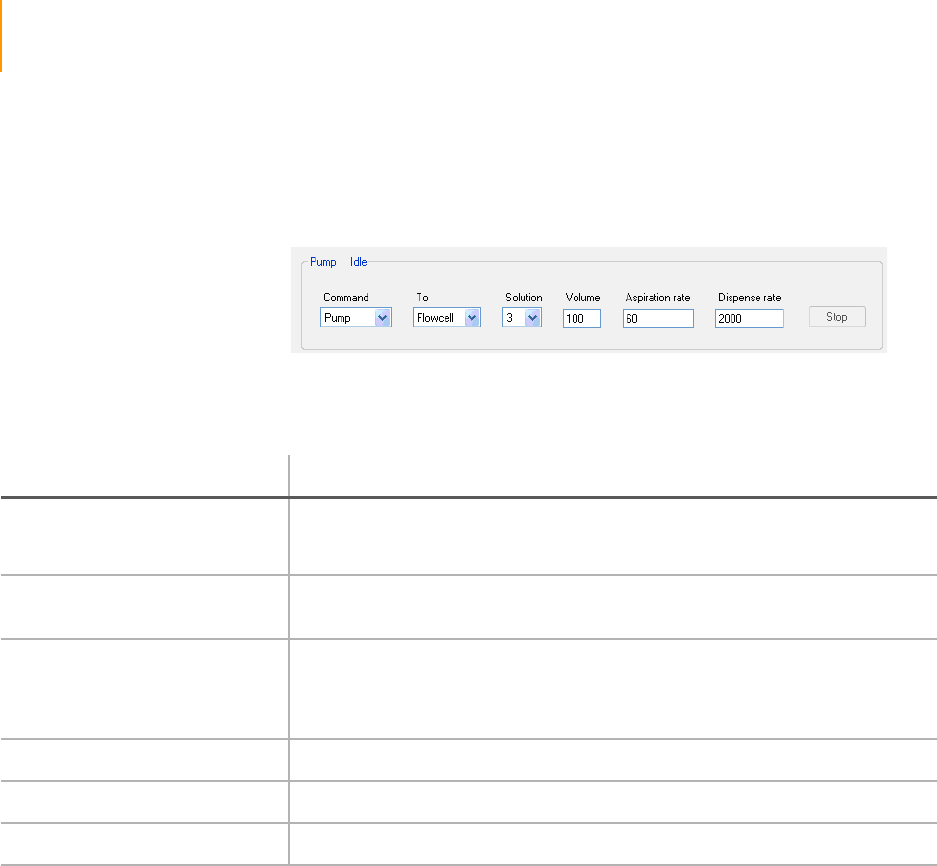
Task: Click the Idle status text
Action: (359, 262)
